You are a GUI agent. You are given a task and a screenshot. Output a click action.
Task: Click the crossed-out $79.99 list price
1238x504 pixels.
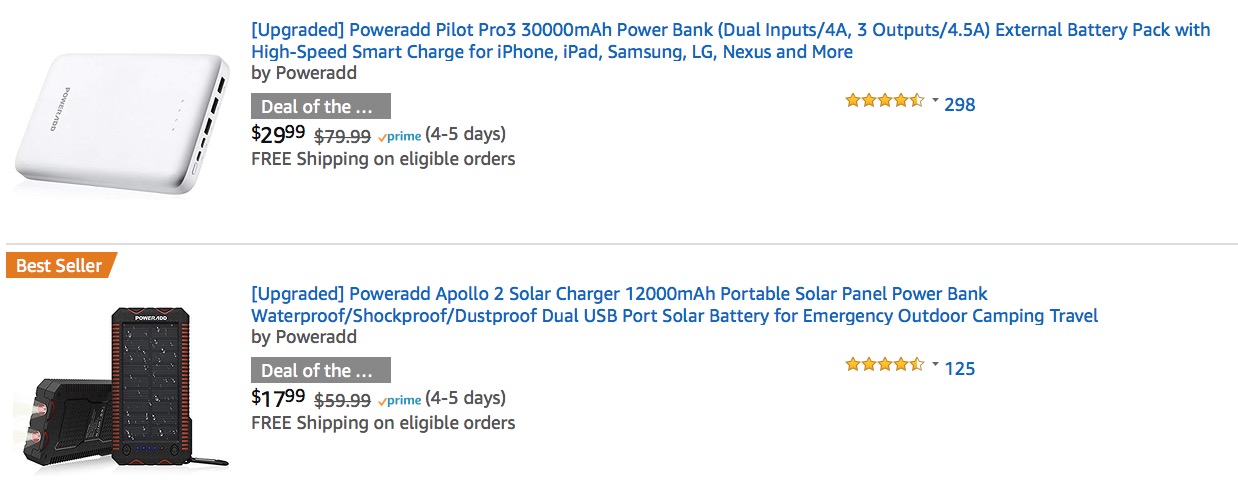click(342, 136)
